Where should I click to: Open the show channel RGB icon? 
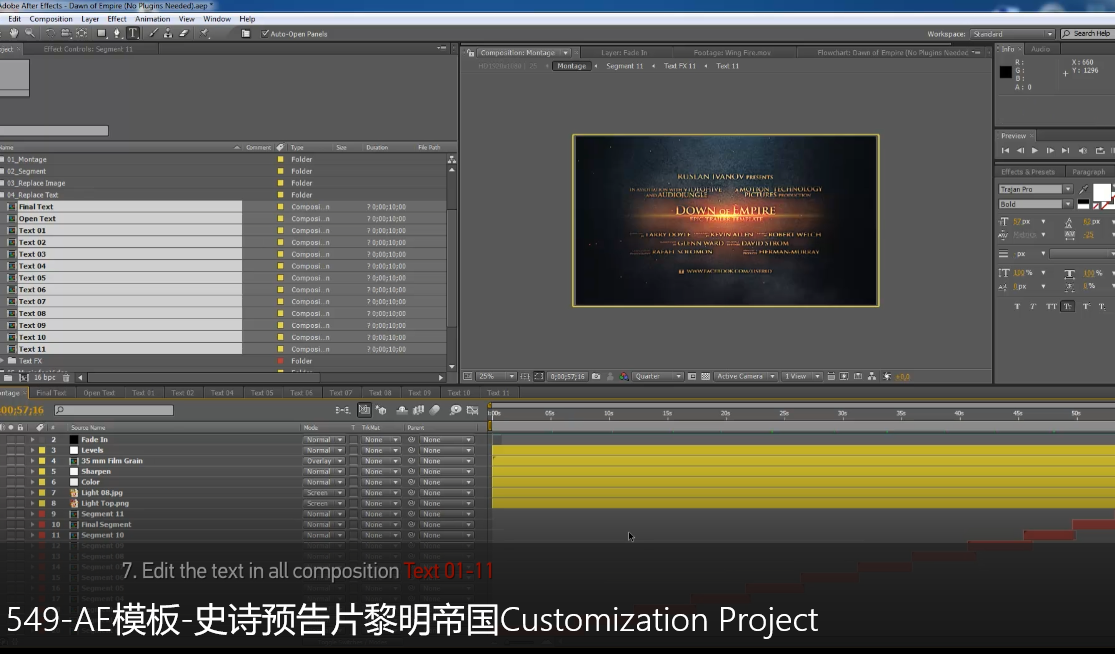(x=623, y=376)
